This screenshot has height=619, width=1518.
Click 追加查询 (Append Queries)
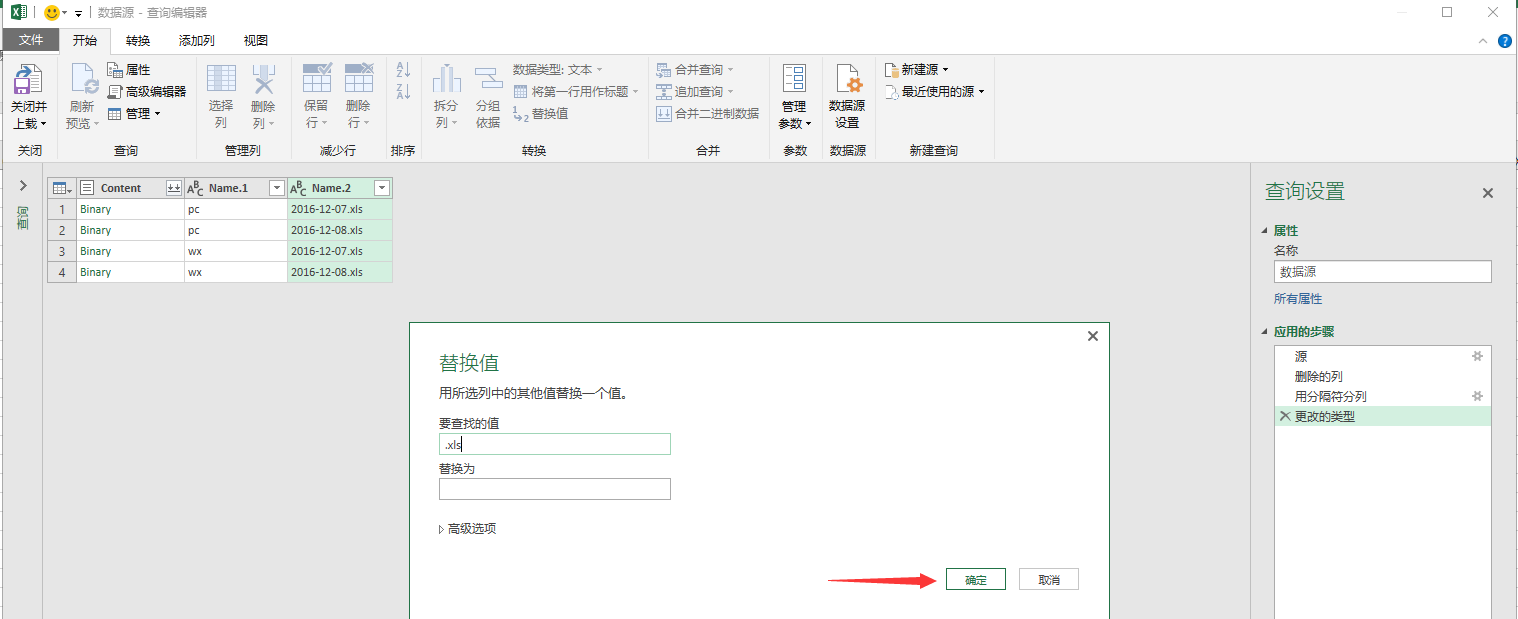694,91
